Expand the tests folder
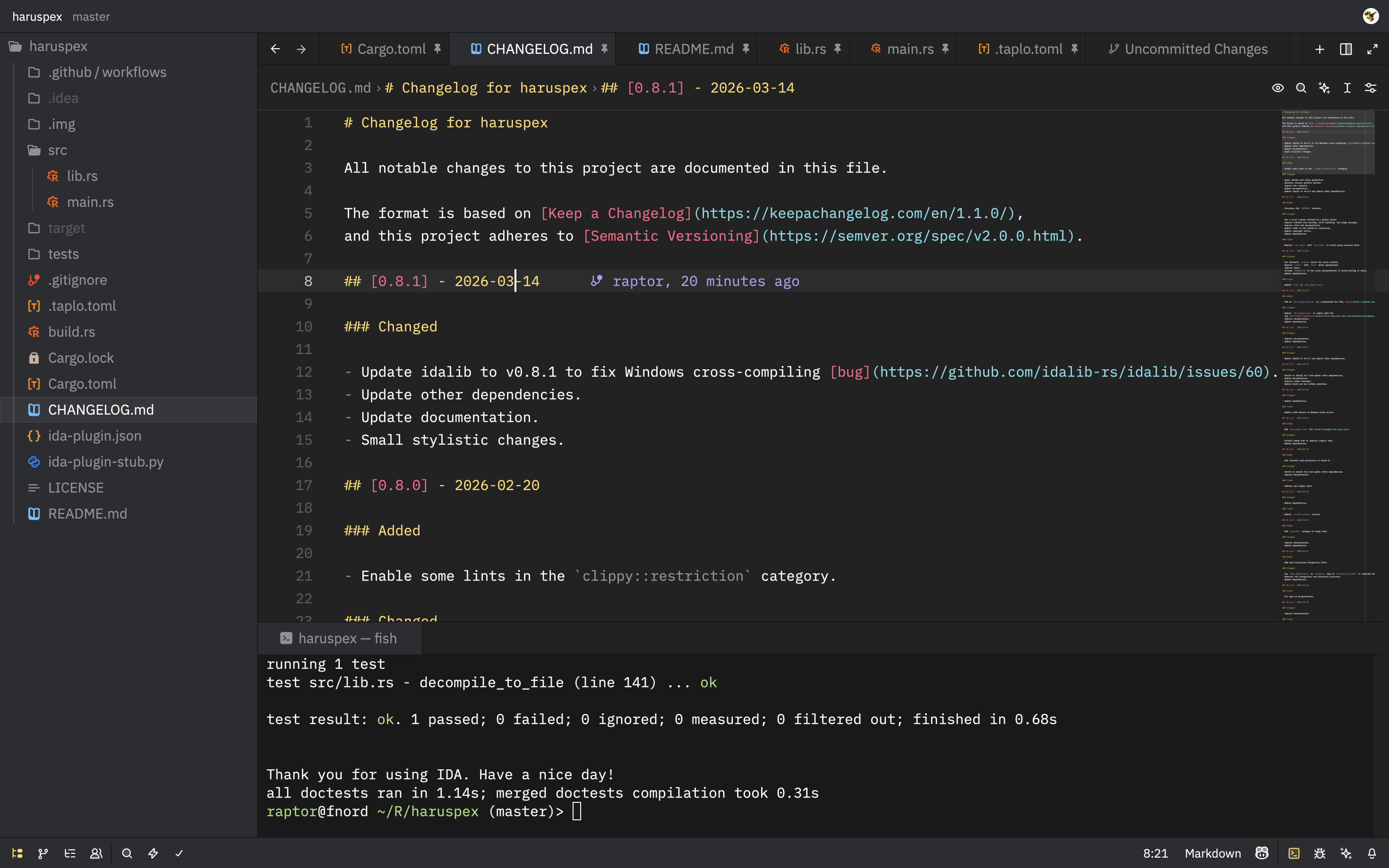Image resolution: width=1389 pixels, height=868 pixels. pos(63,255)
